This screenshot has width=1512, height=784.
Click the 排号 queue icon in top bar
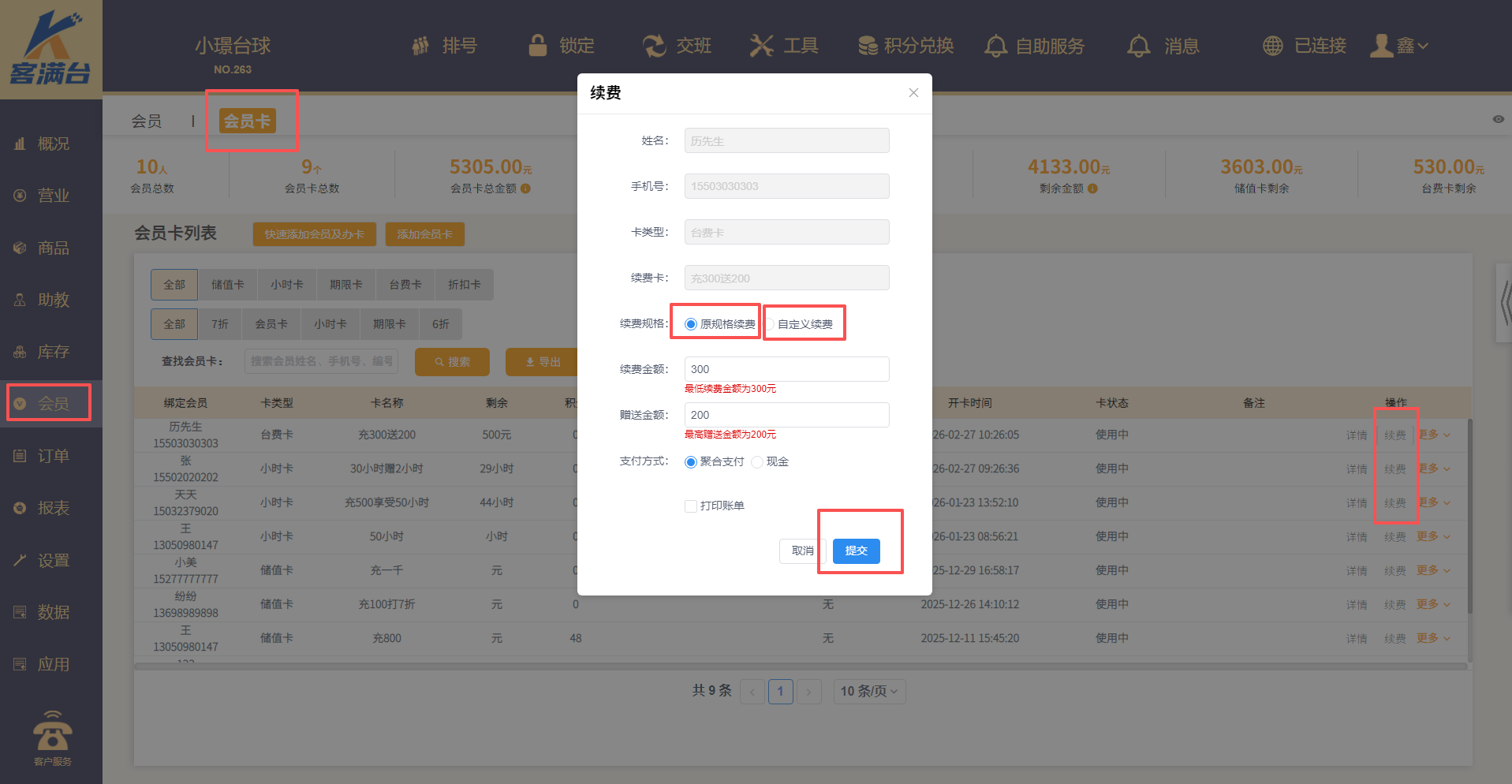coord(421,46)
